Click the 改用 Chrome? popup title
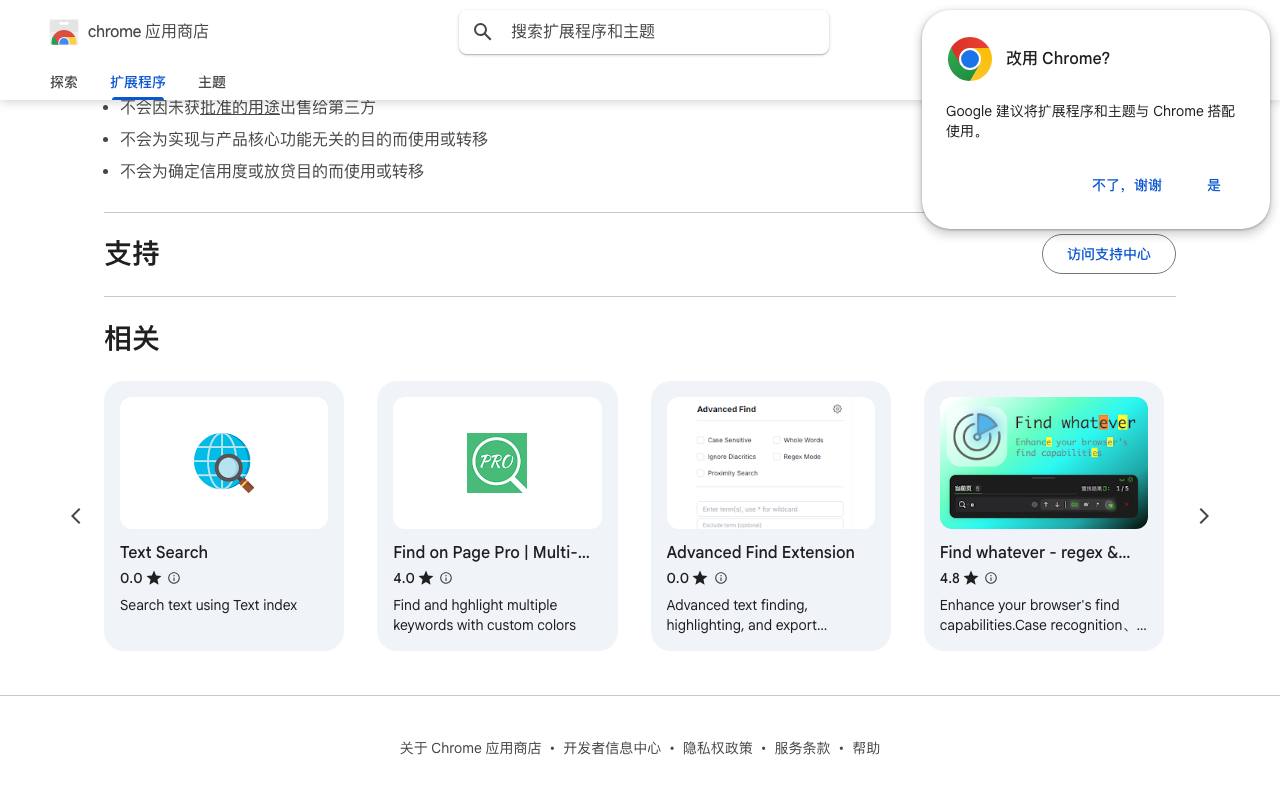The image size is (1280, 800). [x=1058, y=59]
